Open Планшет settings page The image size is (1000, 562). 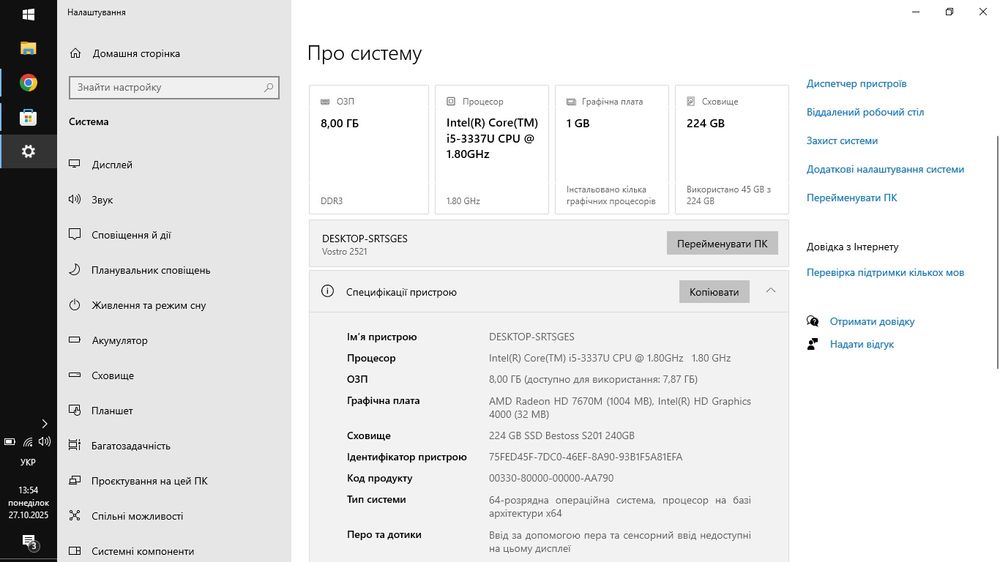tap(112, 410)
